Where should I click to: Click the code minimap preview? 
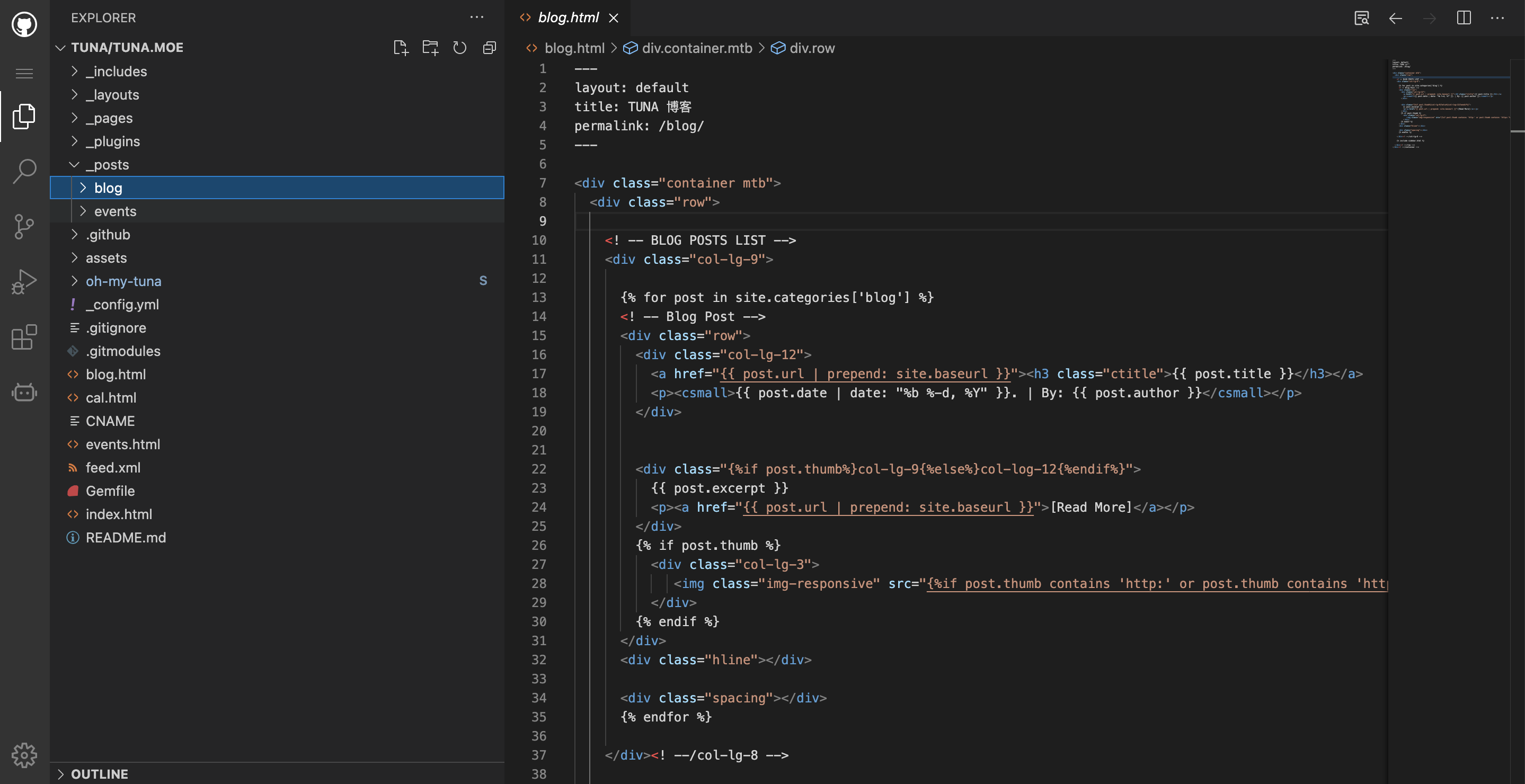click(x=1449, y=104)
